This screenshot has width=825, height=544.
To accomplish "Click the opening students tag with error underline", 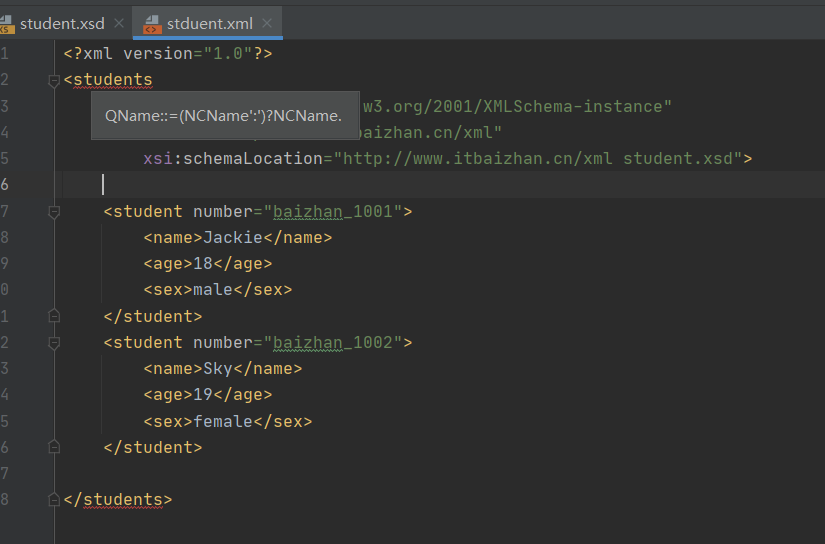I will point(108,80).
